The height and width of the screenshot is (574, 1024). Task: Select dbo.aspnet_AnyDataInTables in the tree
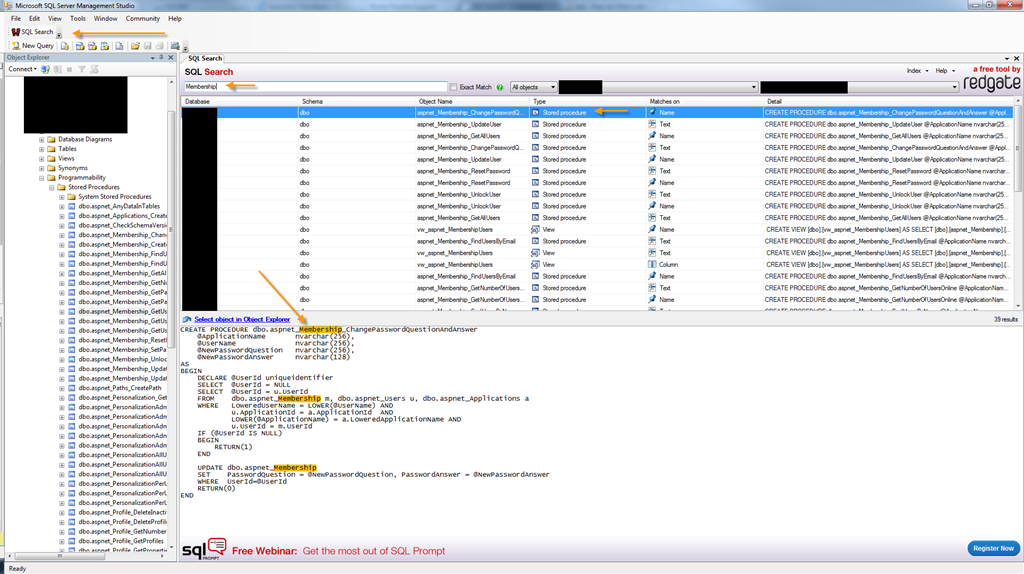(119, 206)
